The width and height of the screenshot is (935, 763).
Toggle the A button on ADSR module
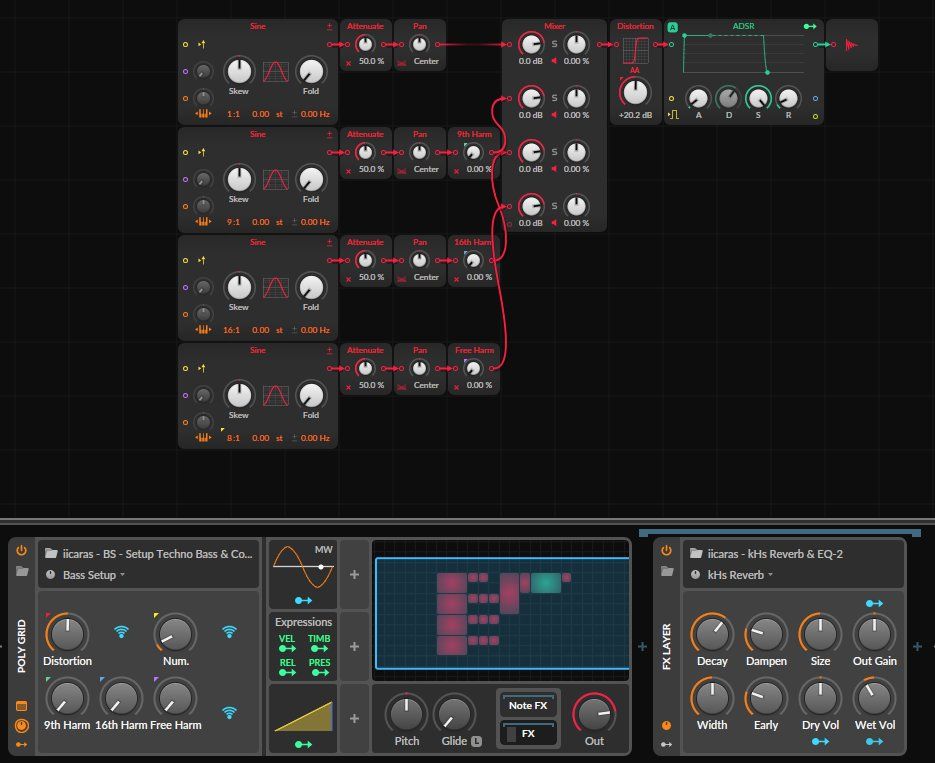click(x=673, y=27)
